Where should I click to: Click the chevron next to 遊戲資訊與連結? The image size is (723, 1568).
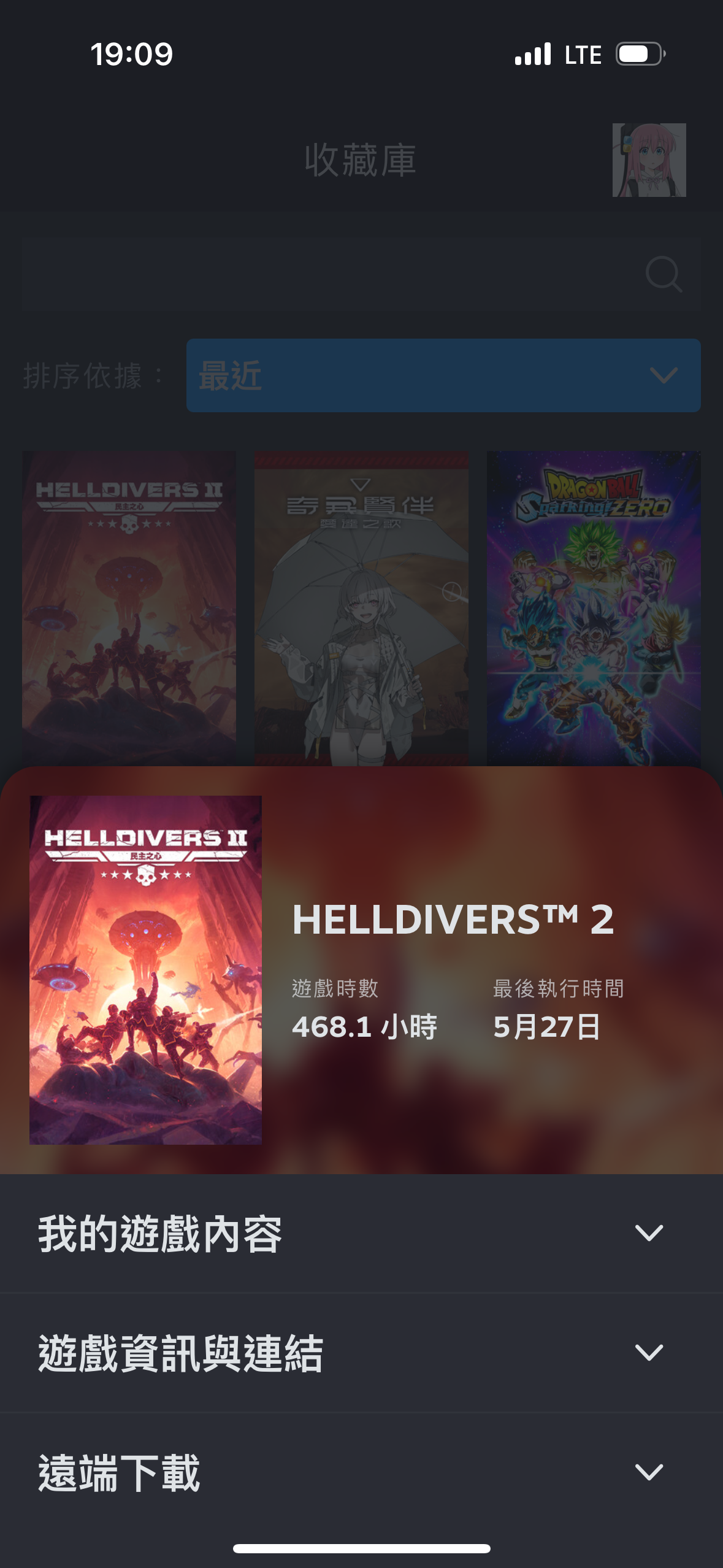point(649,1353)
